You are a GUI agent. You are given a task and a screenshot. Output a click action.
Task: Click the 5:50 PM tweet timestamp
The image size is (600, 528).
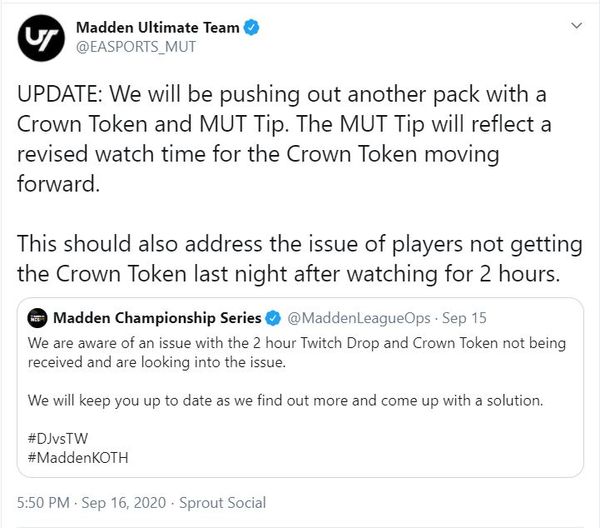pos(43,503)
